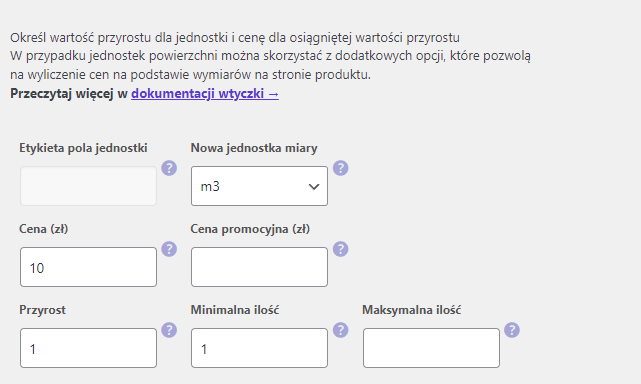Open the dokumentacji wtyczki link
The image size is (641, 384).
pos(205,94)
